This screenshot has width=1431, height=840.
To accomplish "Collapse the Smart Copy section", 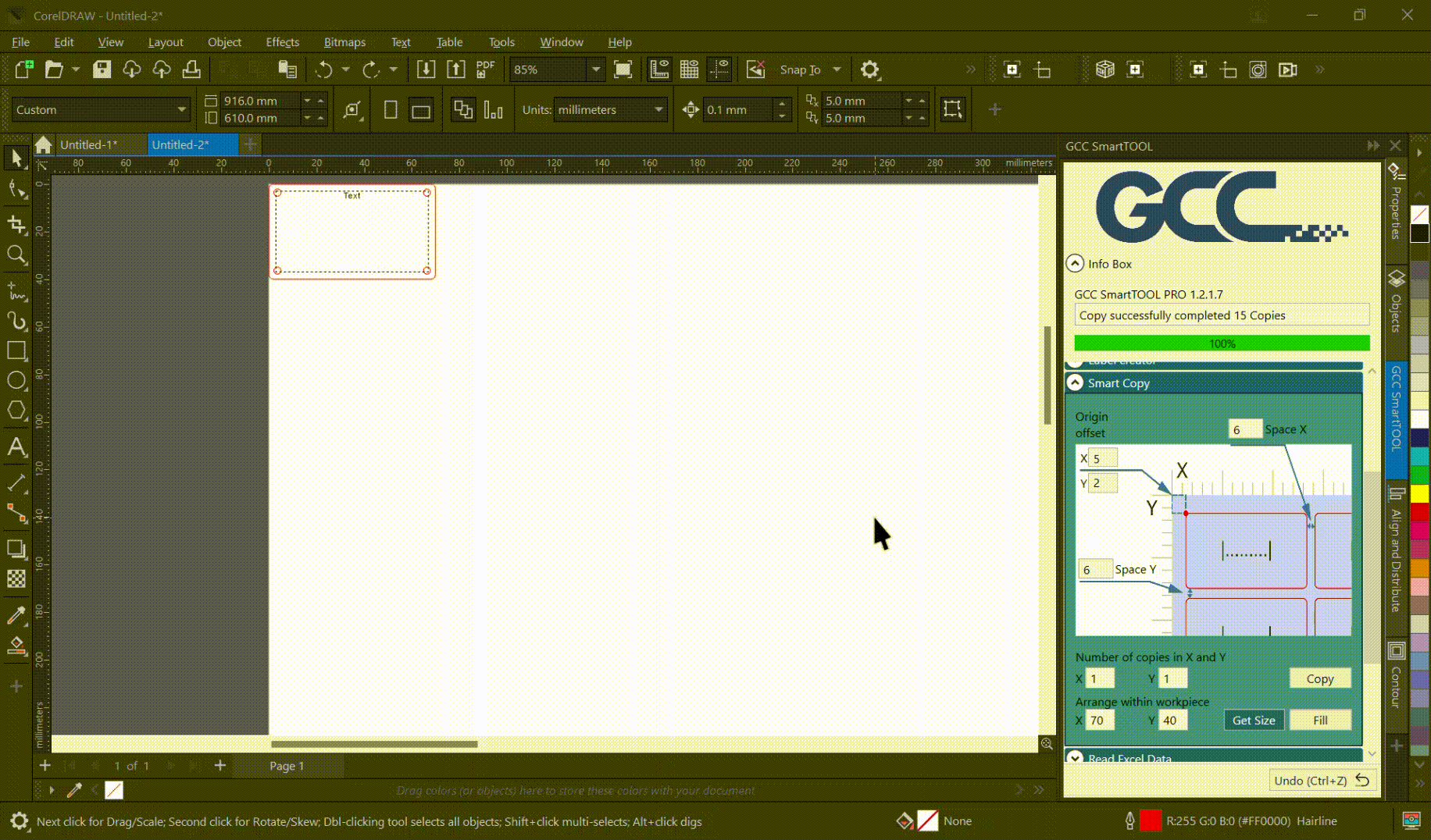I will click(x=1076, y=383).
